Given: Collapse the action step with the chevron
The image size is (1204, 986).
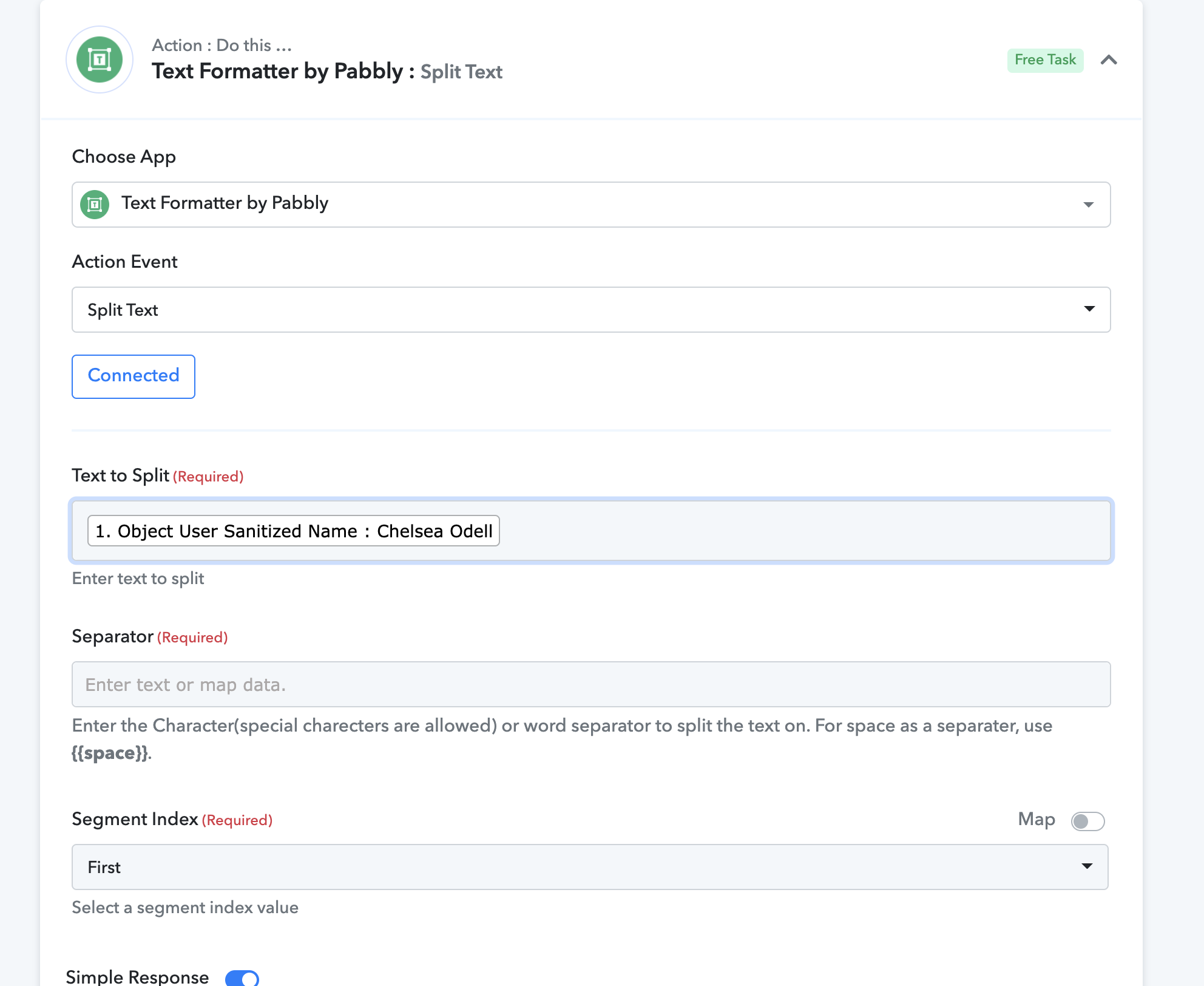Looking at the screenshot, I should [1109, 59].
